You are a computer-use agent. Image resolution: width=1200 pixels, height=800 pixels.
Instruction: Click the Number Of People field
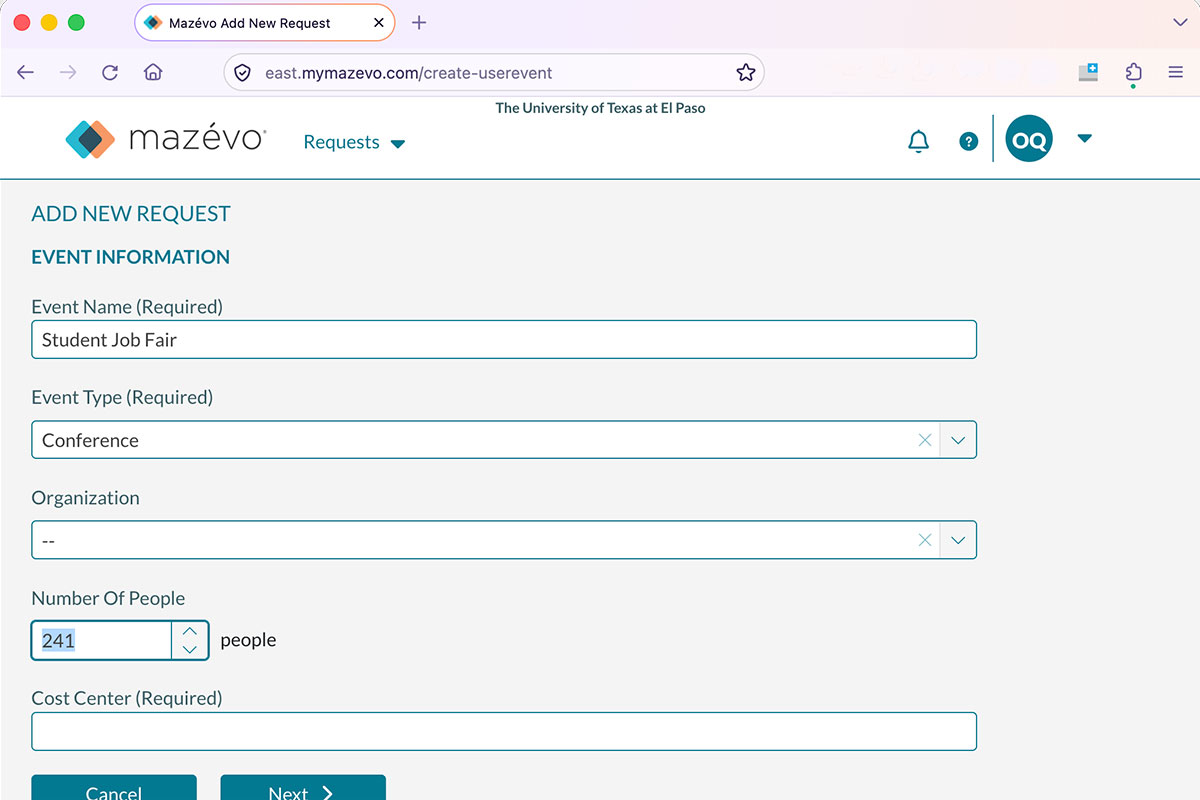tap(101, 640)
